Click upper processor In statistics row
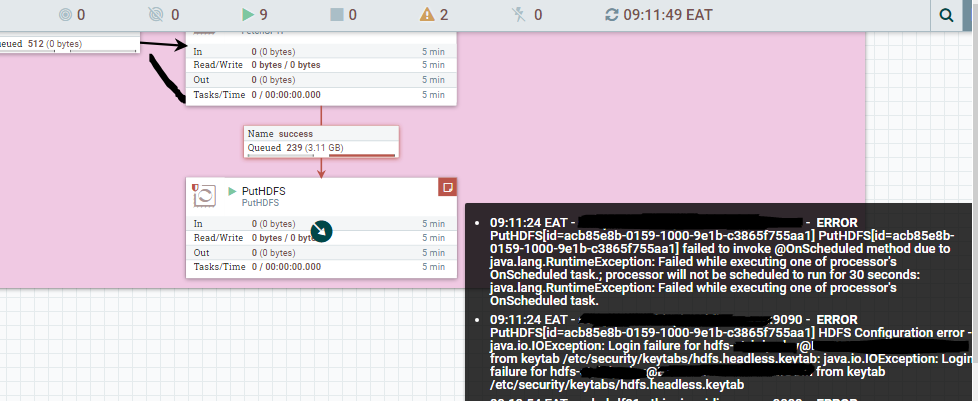Image resolution: width=978 pixels, height=401 pixels. click(321, 51)
